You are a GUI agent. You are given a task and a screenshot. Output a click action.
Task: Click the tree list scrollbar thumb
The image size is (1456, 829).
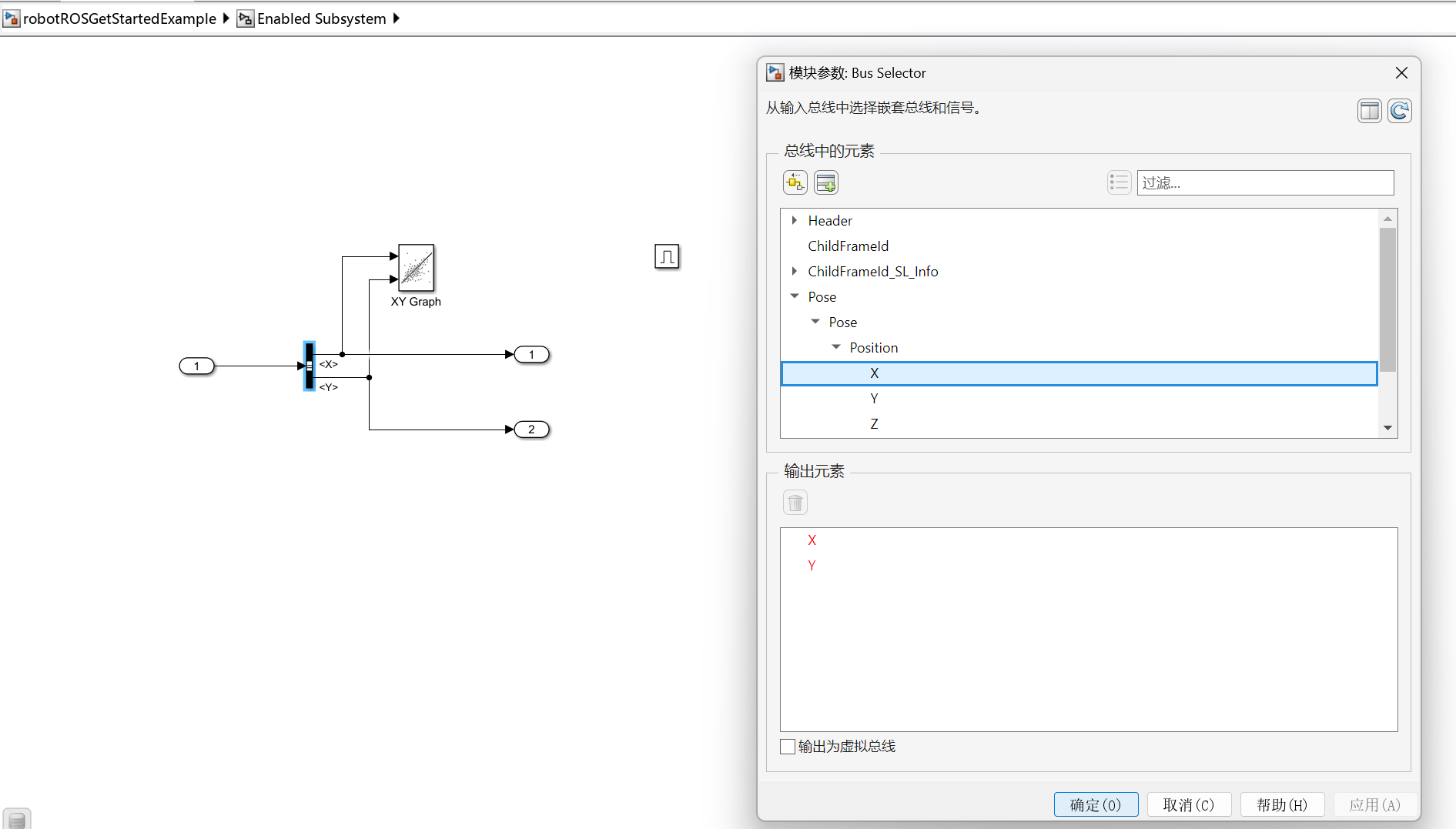pyautogui.click(x=1387, y=299)
